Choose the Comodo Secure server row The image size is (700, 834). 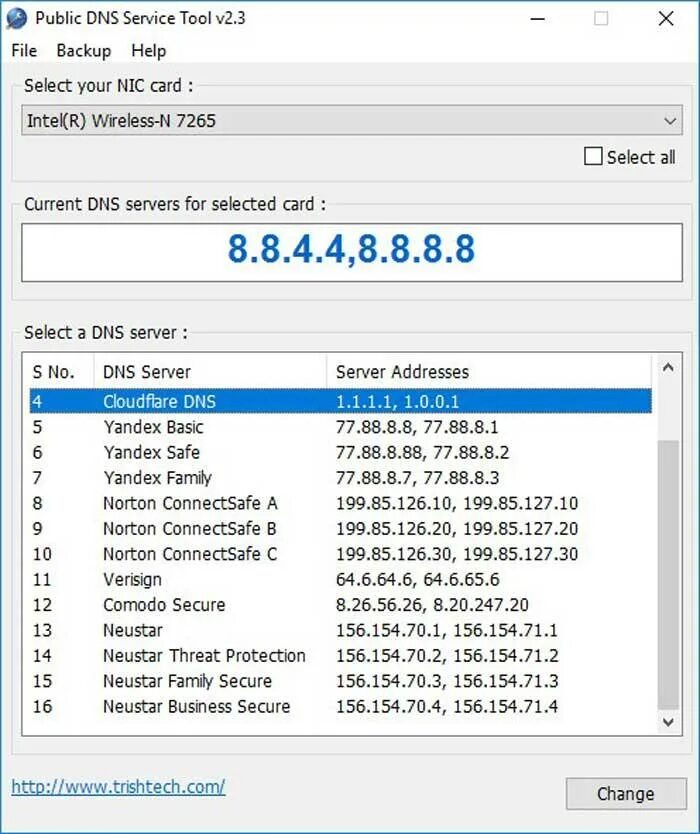[x=340, y=605]
